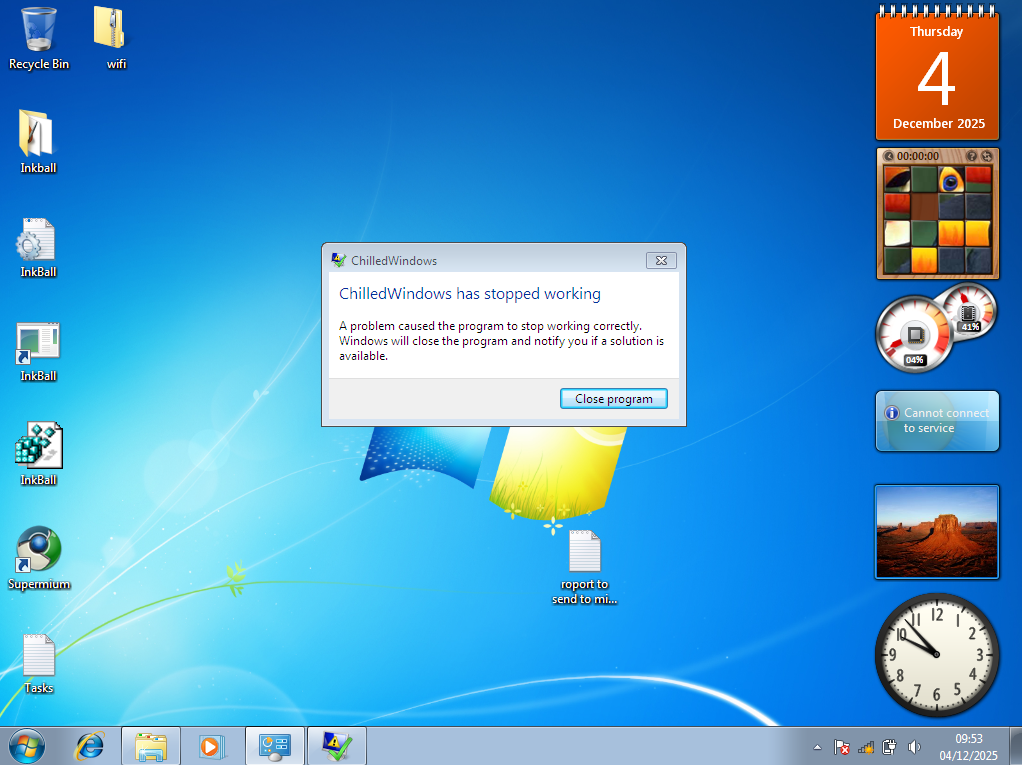1022x765 pixels.
Task: Click the ChilledWindows dialog title bar icon
Action: pyautogui.click(x=338, y=260)
